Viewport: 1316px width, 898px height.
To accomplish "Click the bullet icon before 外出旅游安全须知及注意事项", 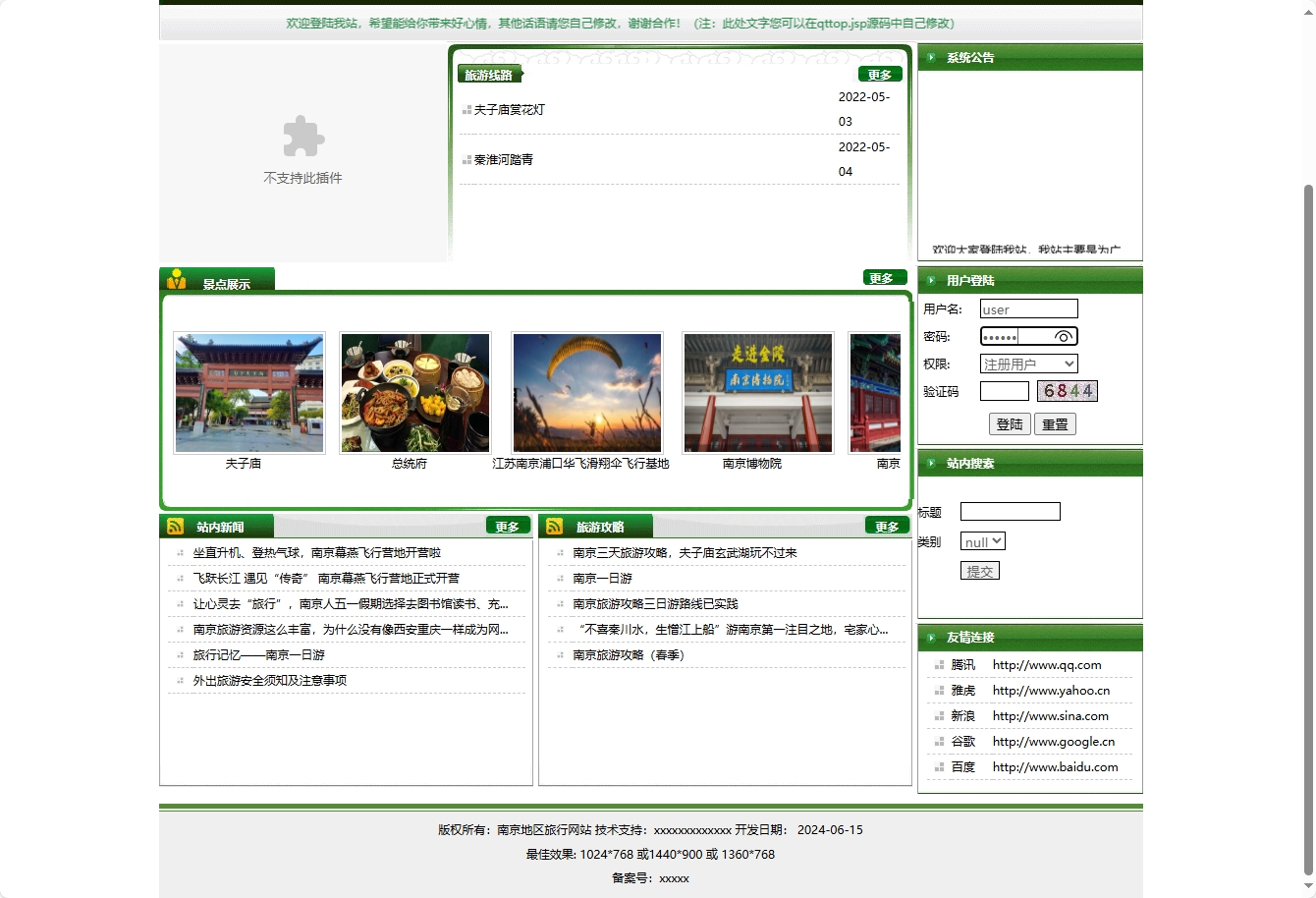I will click(181, 679).
